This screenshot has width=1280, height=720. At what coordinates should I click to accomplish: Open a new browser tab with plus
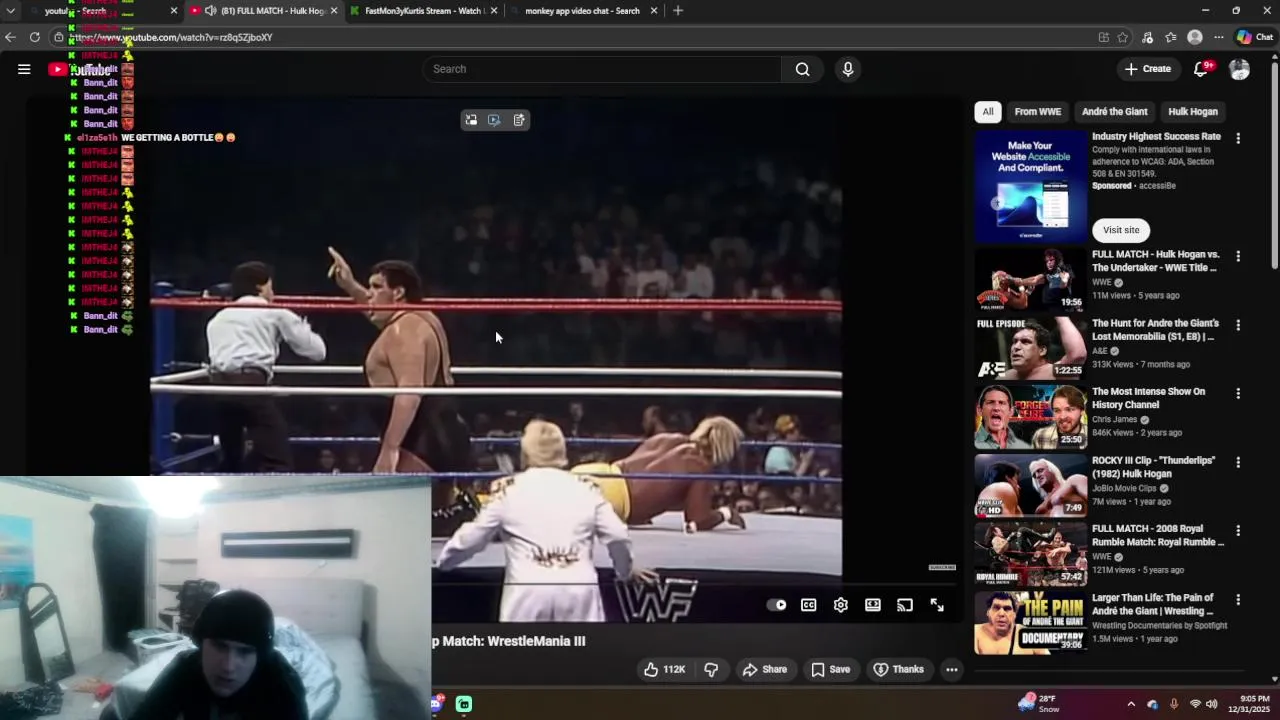click(678, 10)
